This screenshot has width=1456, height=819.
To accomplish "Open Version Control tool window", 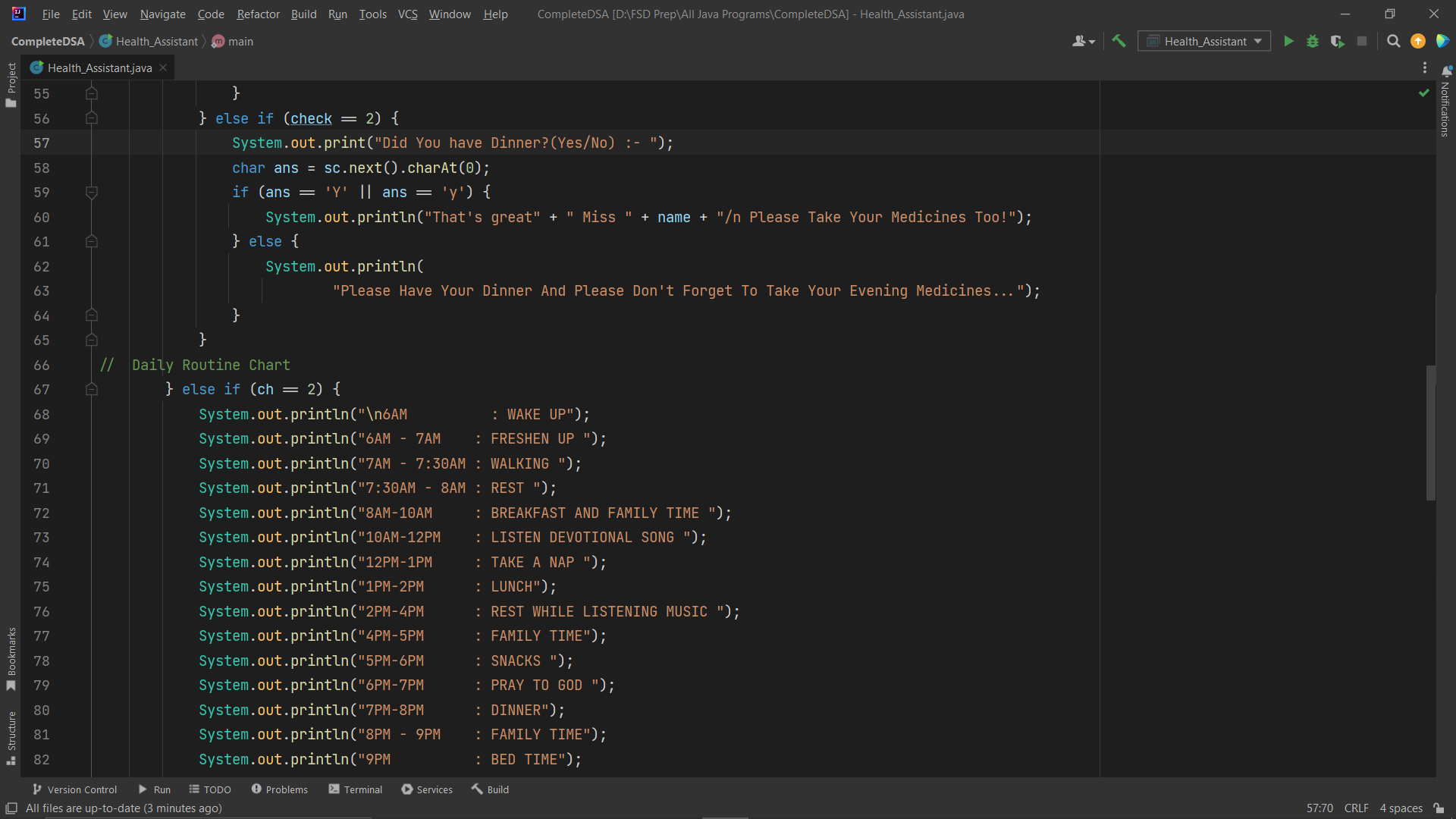I will (75, 789).
